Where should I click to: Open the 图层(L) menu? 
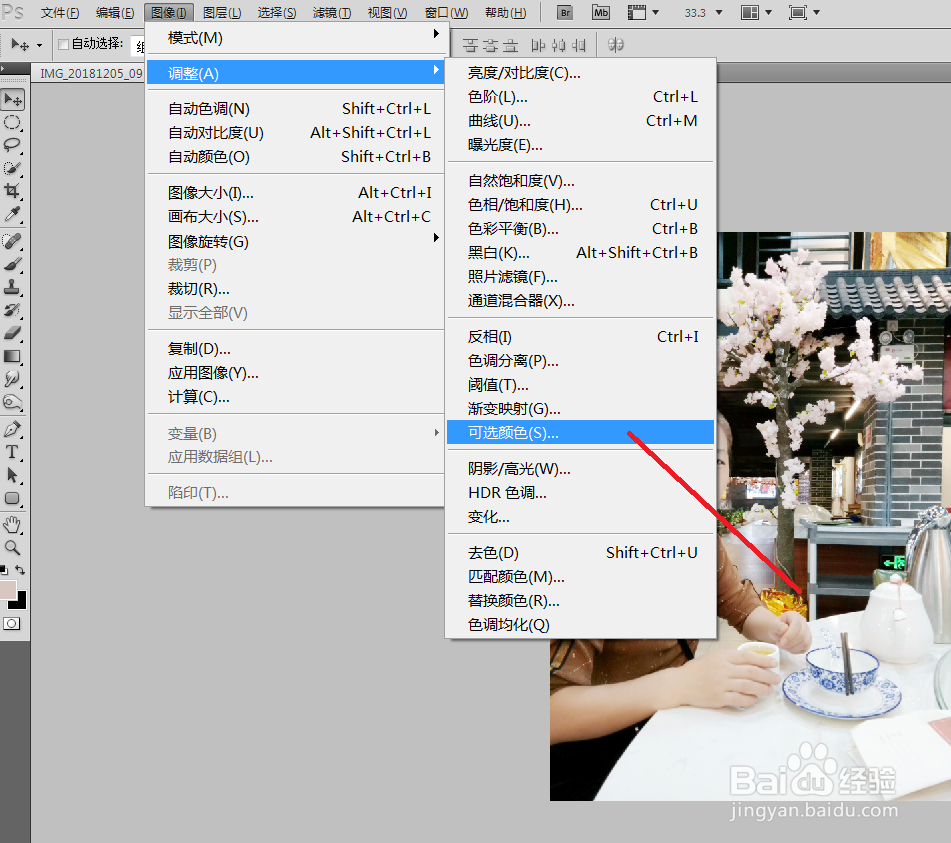(221, 13)
